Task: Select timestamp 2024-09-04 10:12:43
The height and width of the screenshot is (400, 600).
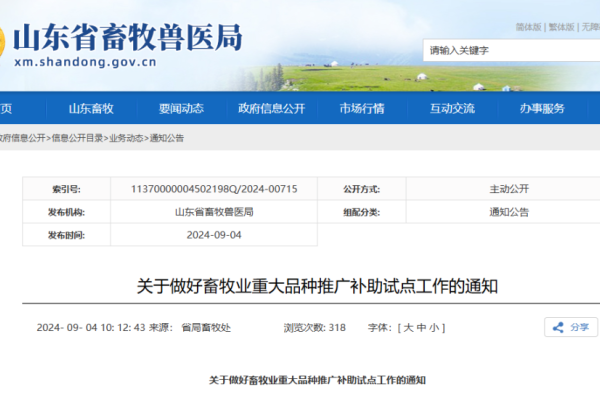Action: click(91, 328)
